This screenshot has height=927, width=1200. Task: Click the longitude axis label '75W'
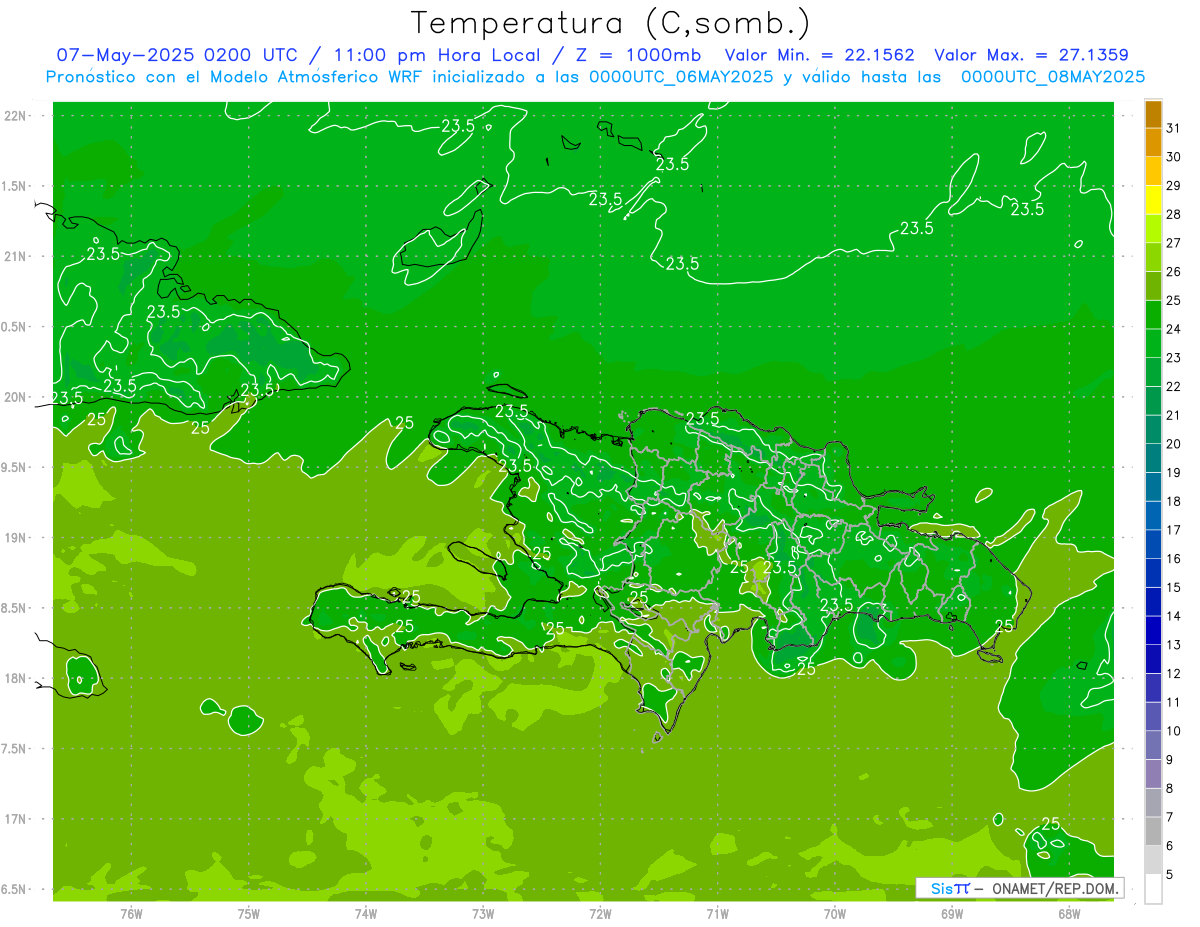click(x=249, y=913)
